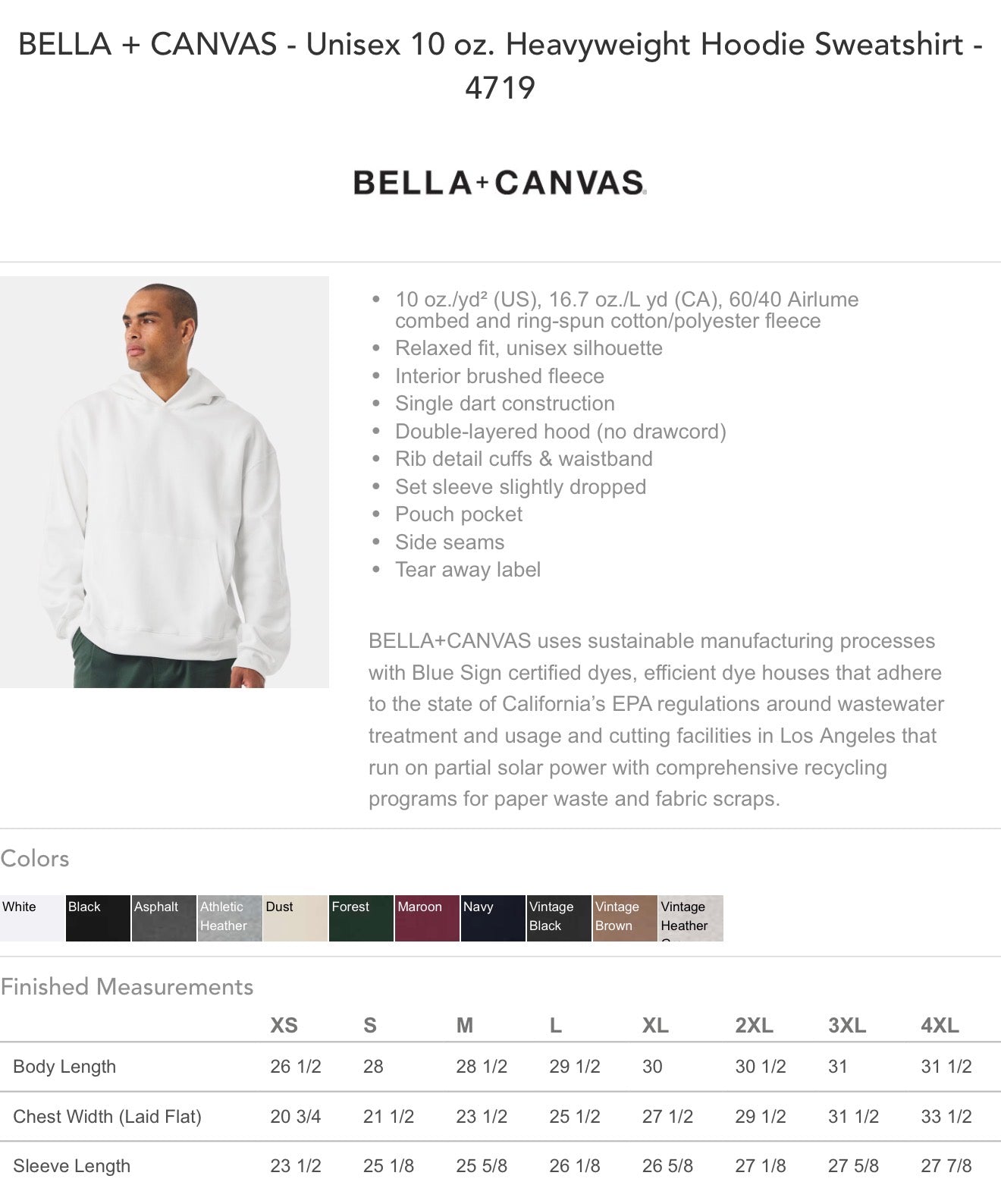Click the hoodie product title heading
Image resolution: width=1001 pixels, height=1204 pixels.
pos(500,66)
